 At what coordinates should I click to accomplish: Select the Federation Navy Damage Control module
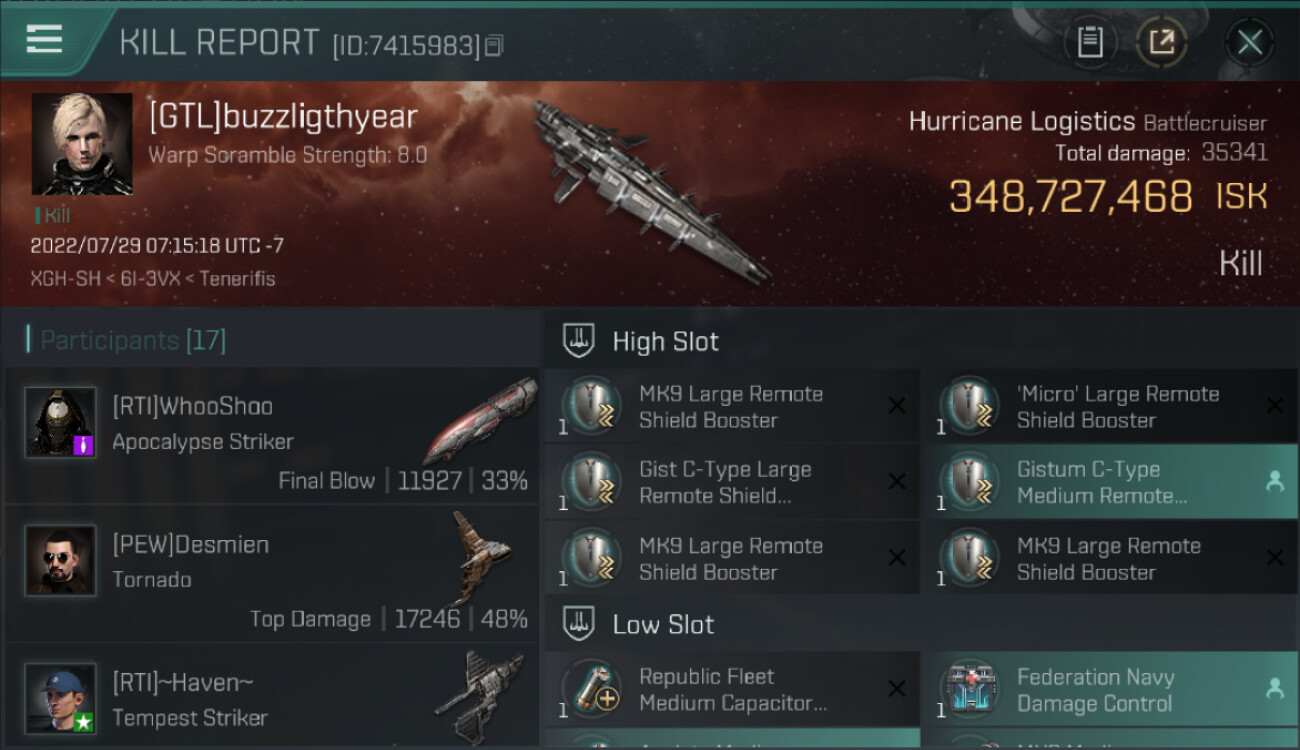pyautogui.click(x=1109, y=690)
